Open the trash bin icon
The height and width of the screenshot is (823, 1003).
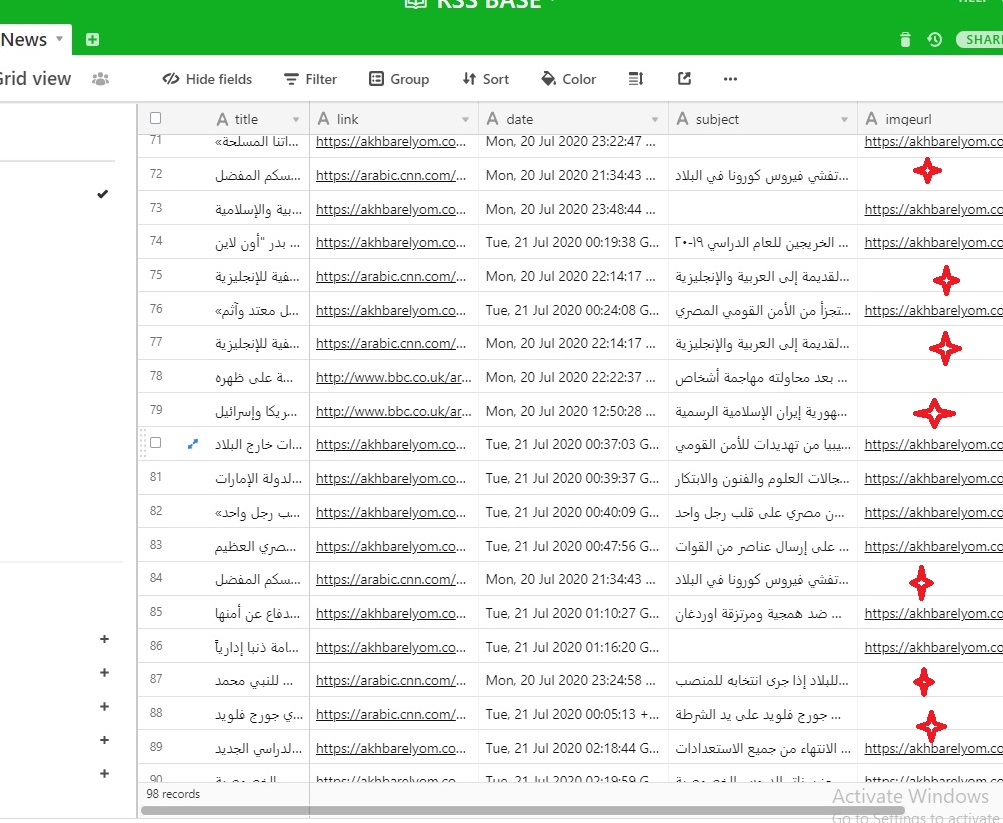pos(905,40)
